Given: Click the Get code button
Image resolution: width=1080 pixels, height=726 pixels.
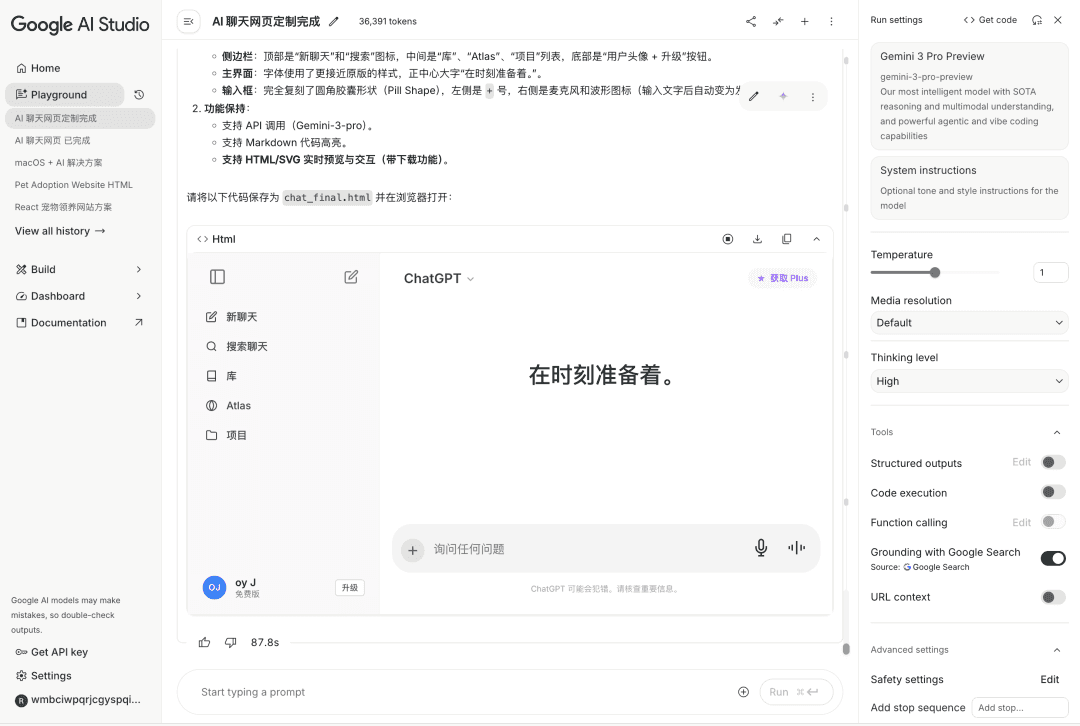Looking at the screenshot, I should pyautogui.click(x=990, y=20).
